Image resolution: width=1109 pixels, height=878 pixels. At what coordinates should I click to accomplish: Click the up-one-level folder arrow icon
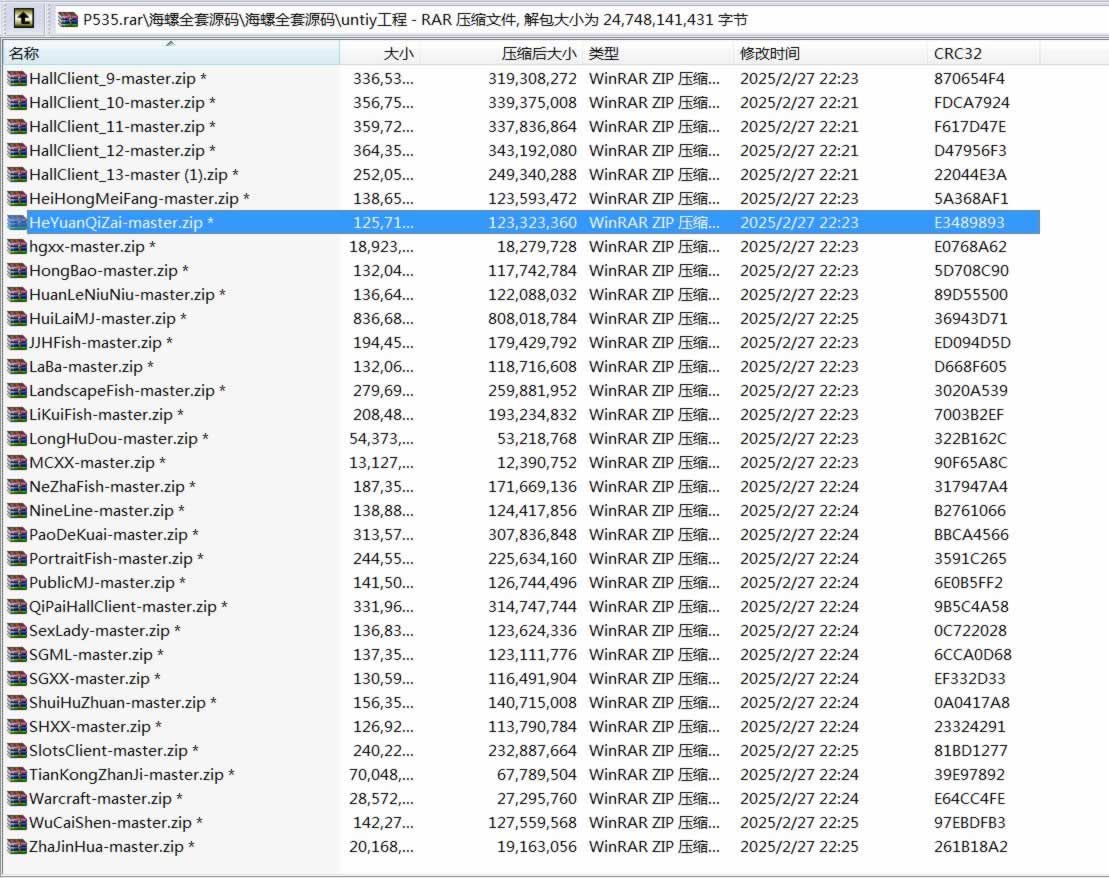pyautogui.click(x=24, y=19)
